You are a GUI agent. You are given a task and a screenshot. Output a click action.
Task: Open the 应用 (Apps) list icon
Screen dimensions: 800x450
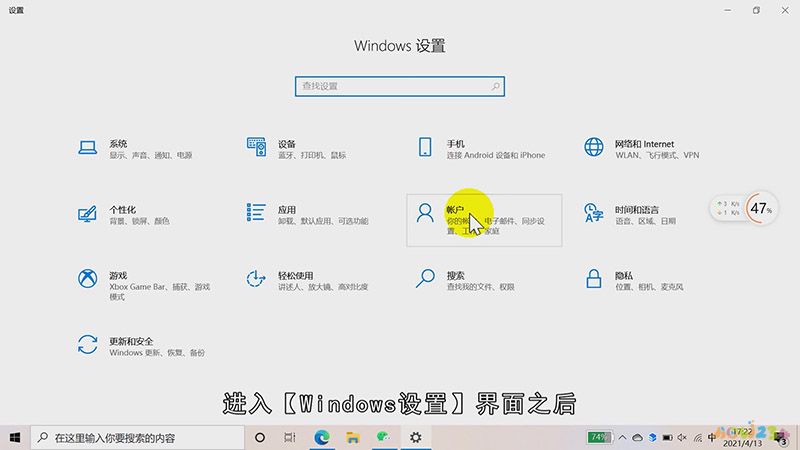pyautogui.click(x=256, y=212)
